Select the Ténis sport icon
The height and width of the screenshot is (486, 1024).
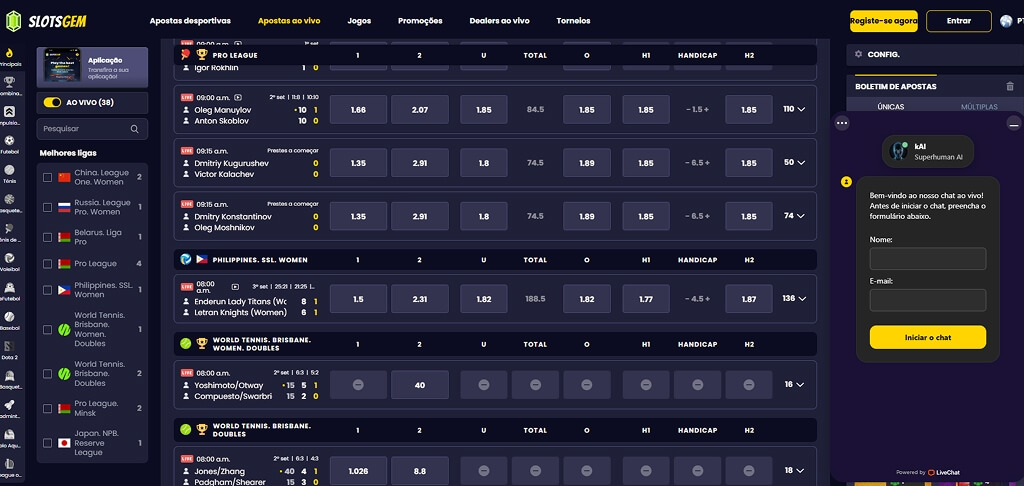[9, 170]
